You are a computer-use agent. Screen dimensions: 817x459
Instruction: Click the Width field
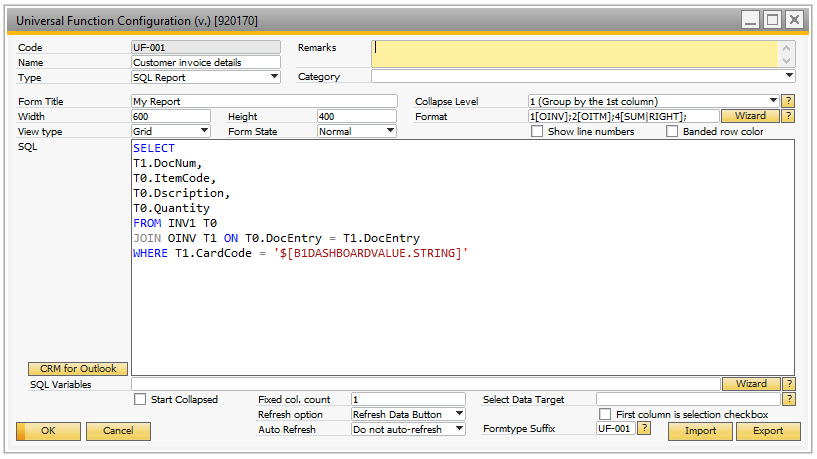coord(171,116)
